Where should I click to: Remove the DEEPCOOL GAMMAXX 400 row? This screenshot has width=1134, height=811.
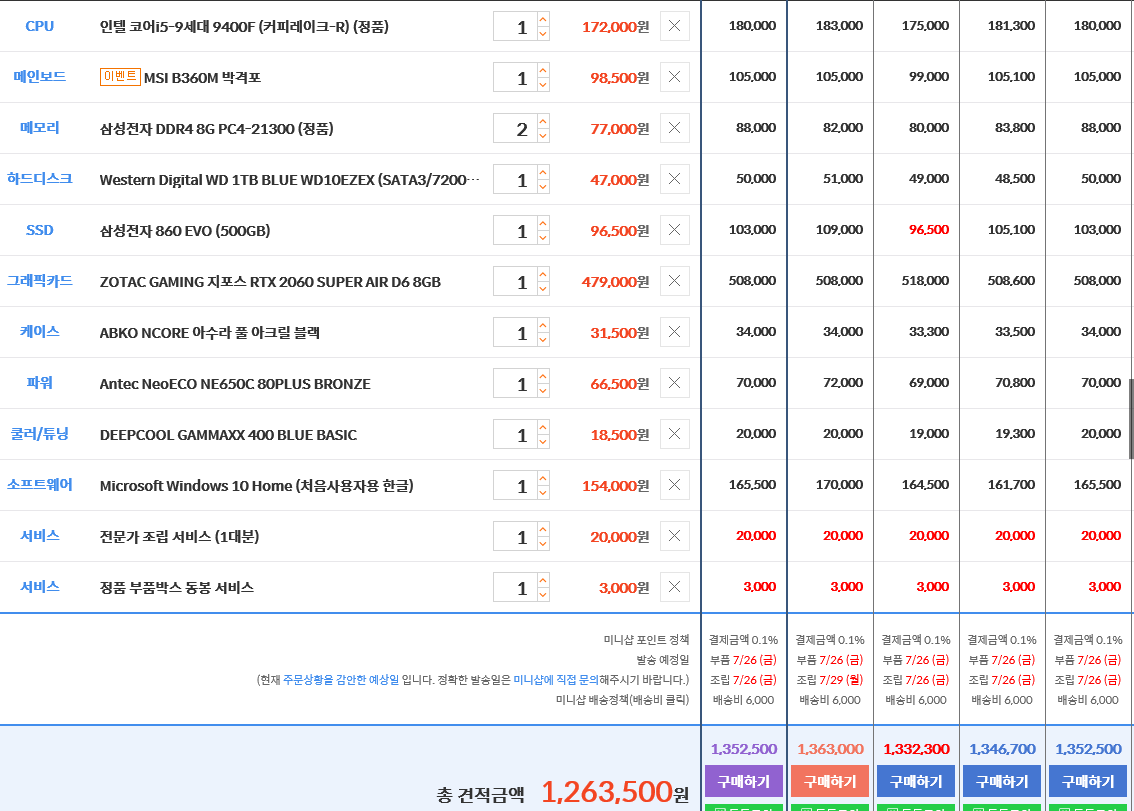[674, 434]
